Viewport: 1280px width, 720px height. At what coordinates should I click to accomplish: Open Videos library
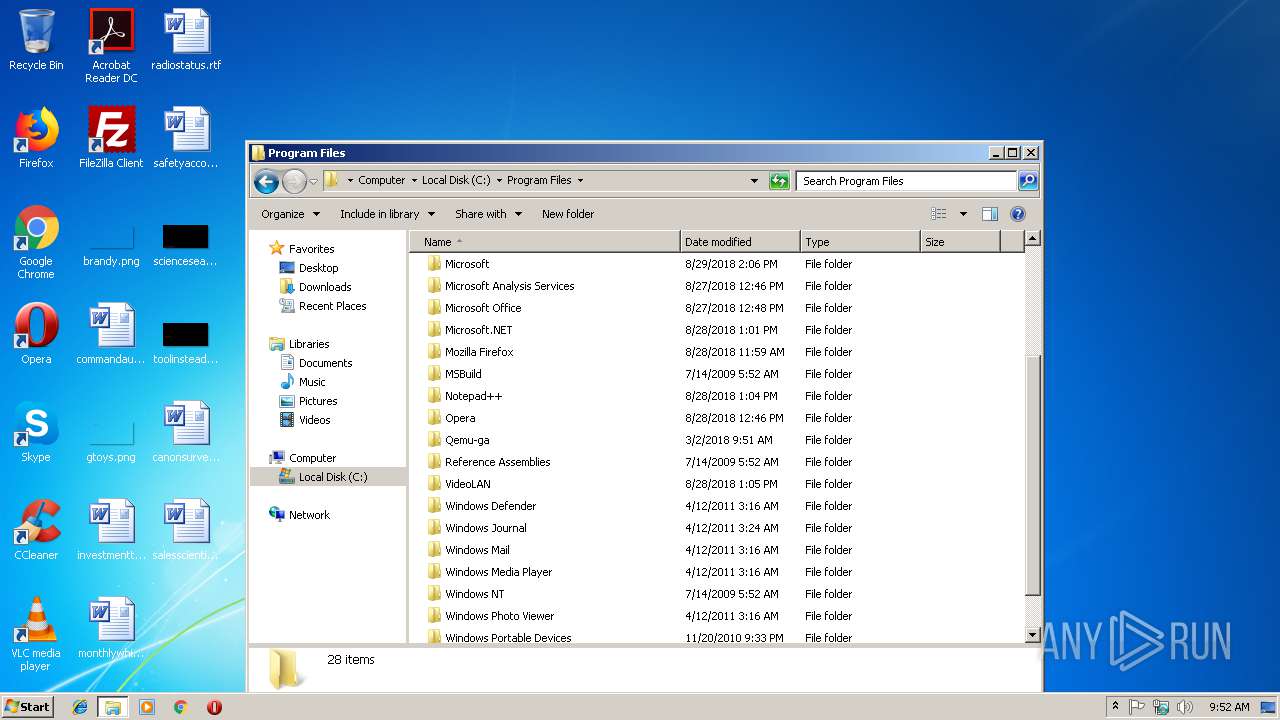[x=314, y=420]
